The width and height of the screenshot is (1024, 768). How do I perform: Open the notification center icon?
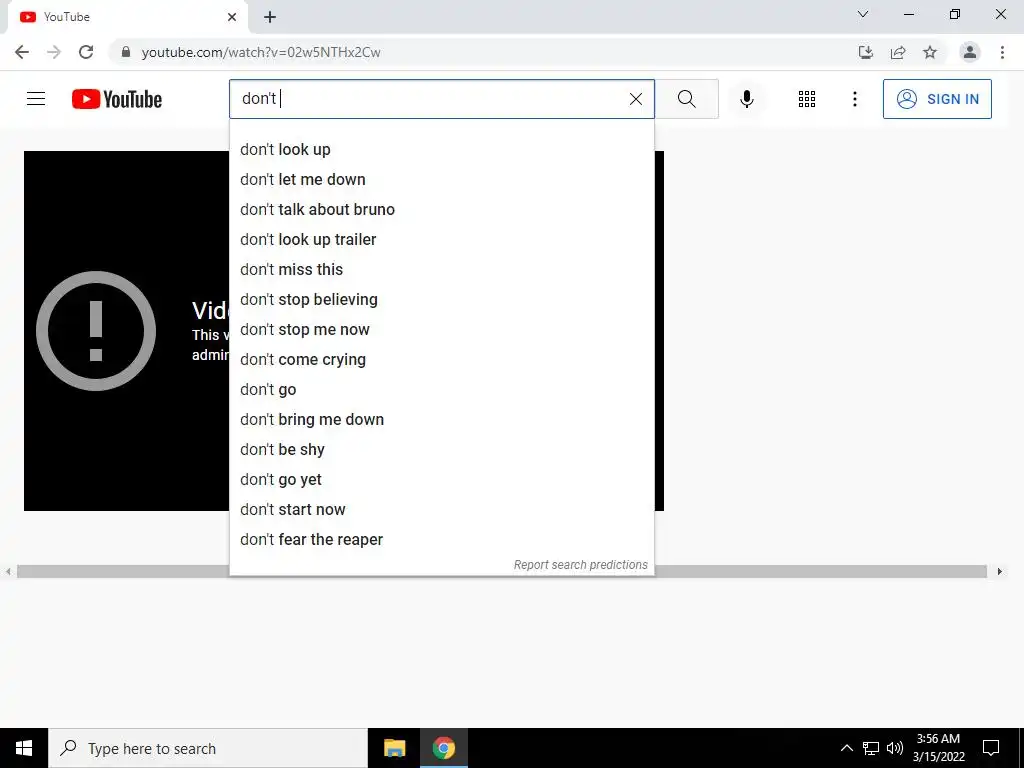[991, 748]
